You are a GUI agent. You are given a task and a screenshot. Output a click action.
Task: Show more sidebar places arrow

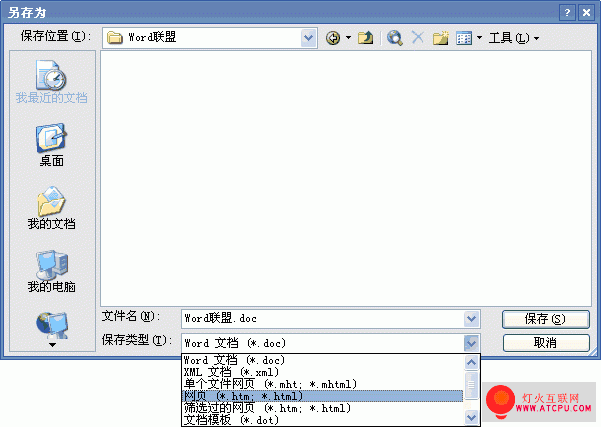[52, 345]
